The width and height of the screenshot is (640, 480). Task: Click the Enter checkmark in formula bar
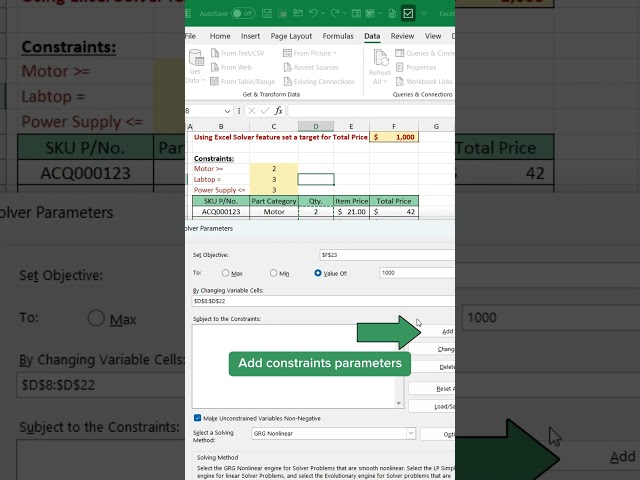pyautogui.click(x=265, y=111)
